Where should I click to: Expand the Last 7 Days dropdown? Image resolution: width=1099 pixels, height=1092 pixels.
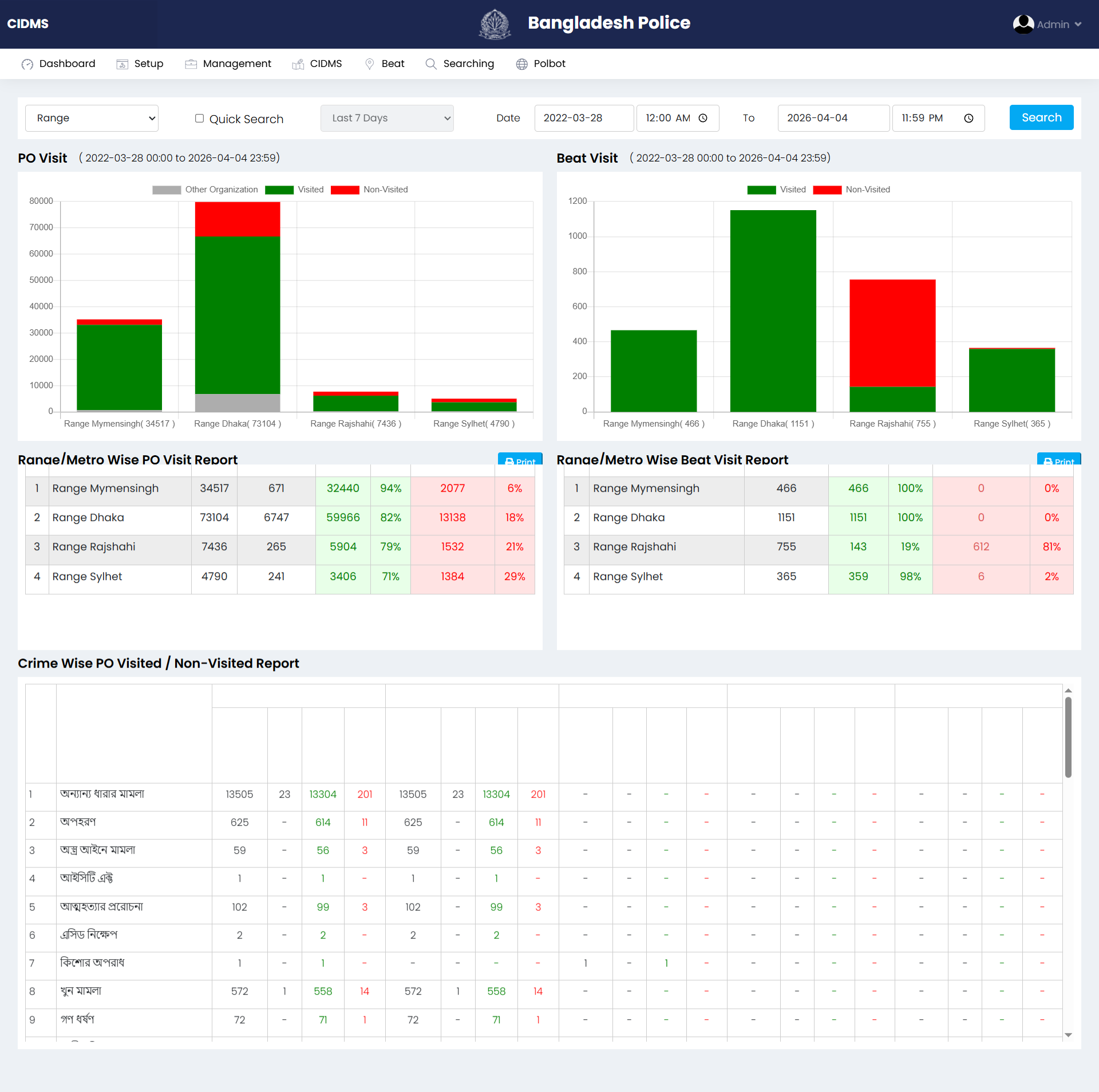pos(387,118)
